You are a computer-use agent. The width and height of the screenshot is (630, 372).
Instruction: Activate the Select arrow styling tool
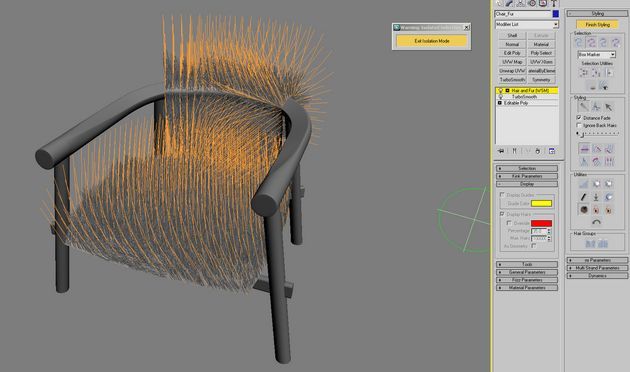coord(609,106)
